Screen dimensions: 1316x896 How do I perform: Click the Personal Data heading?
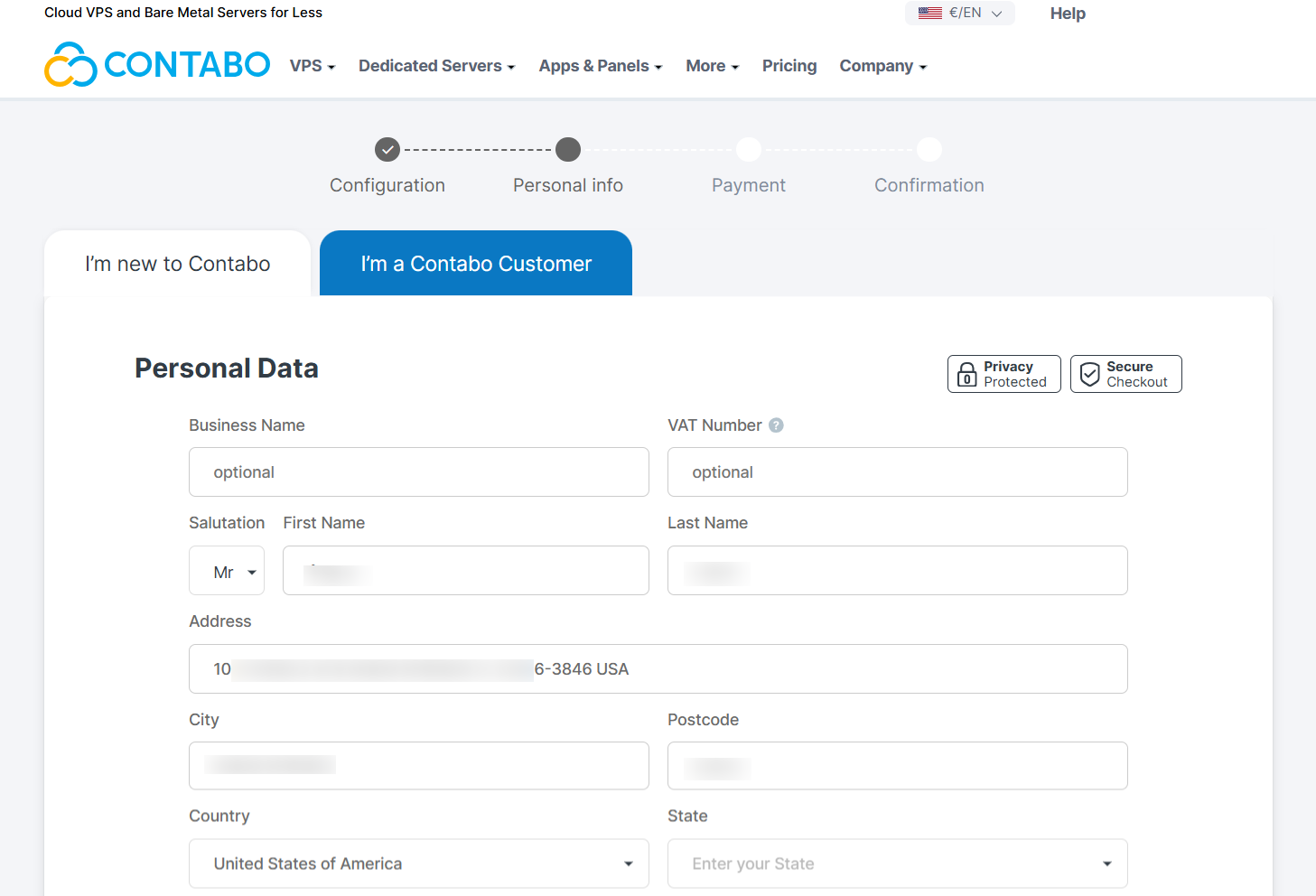pyautogui.click(x=227, y=369)
